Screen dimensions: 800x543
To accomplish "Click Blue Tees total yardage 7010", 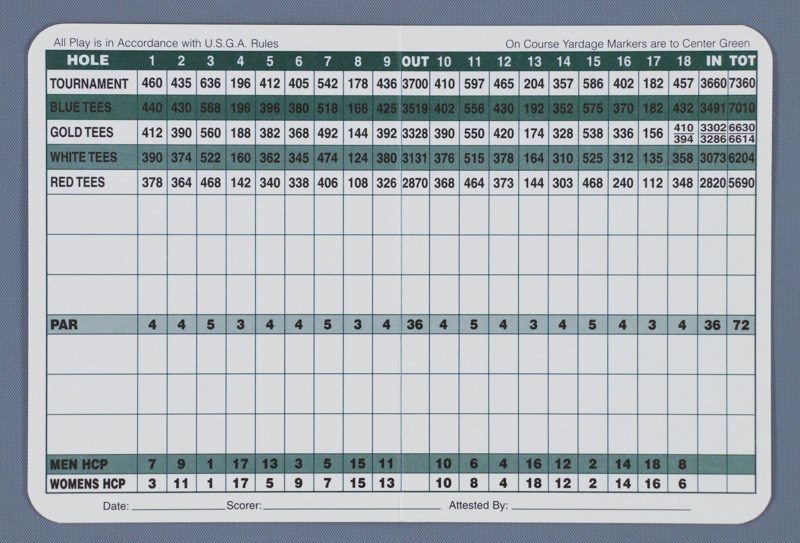I will (x=742, y=109).
